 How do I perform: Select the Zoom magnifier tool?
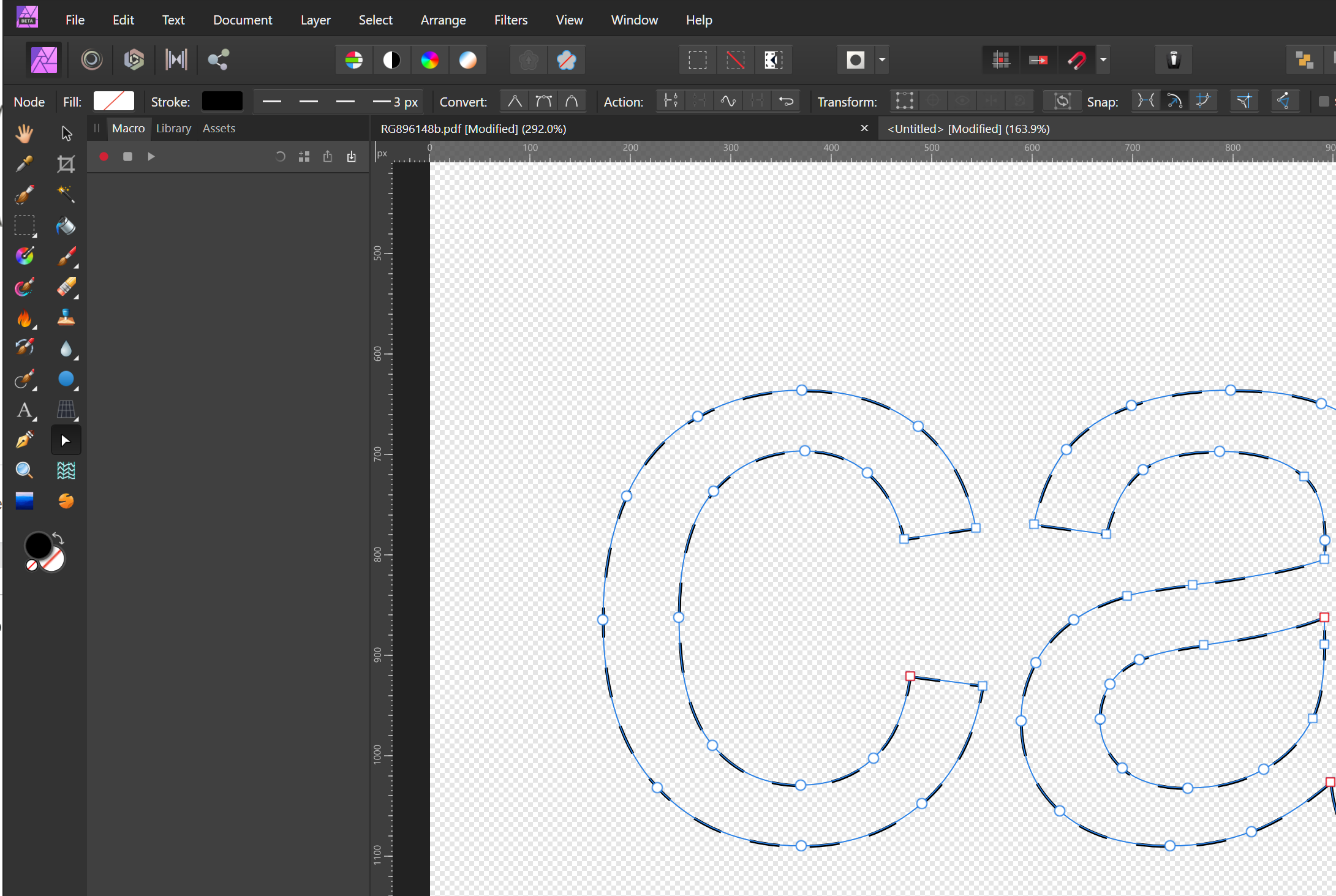click(25, 470)
